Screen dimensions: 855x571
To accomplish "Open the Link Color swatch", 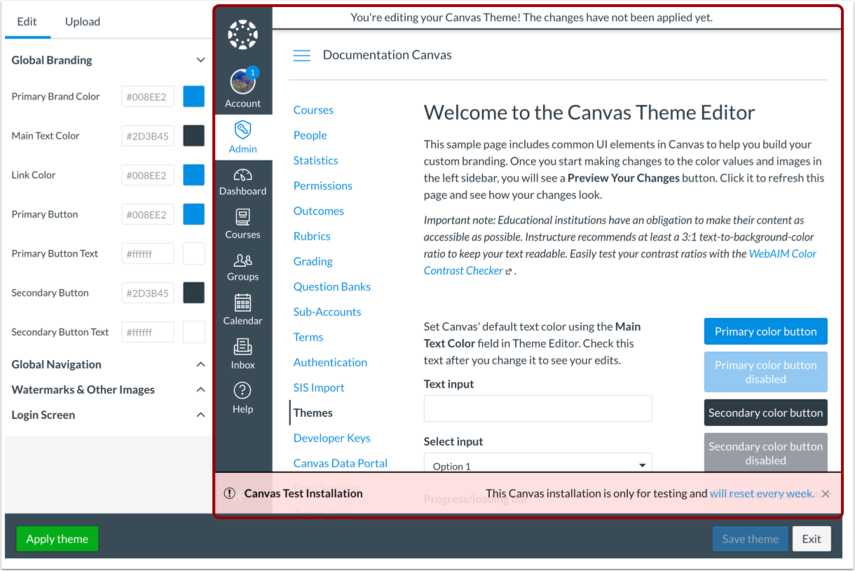I will pos(194,175).
